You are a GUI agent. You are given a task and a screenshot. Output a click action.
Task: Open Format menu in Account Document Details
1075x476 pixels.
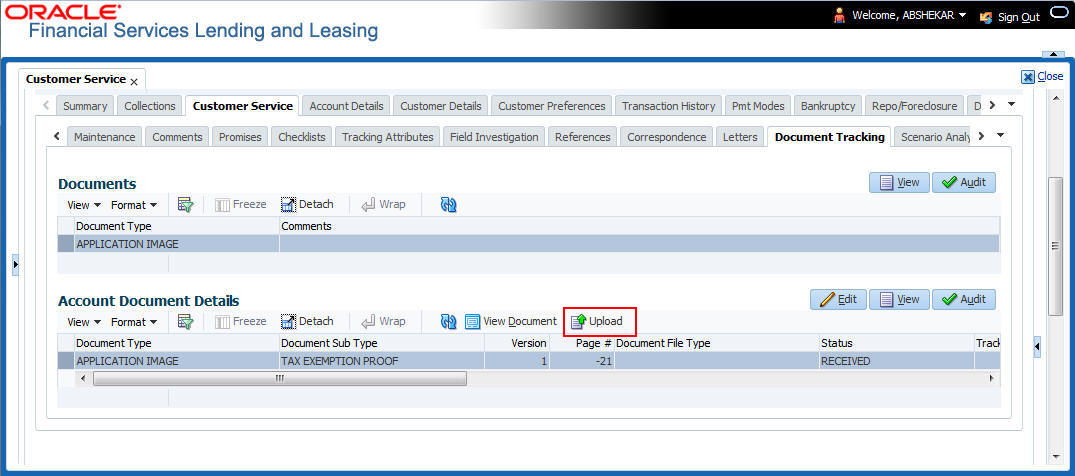tap(134, 321)
